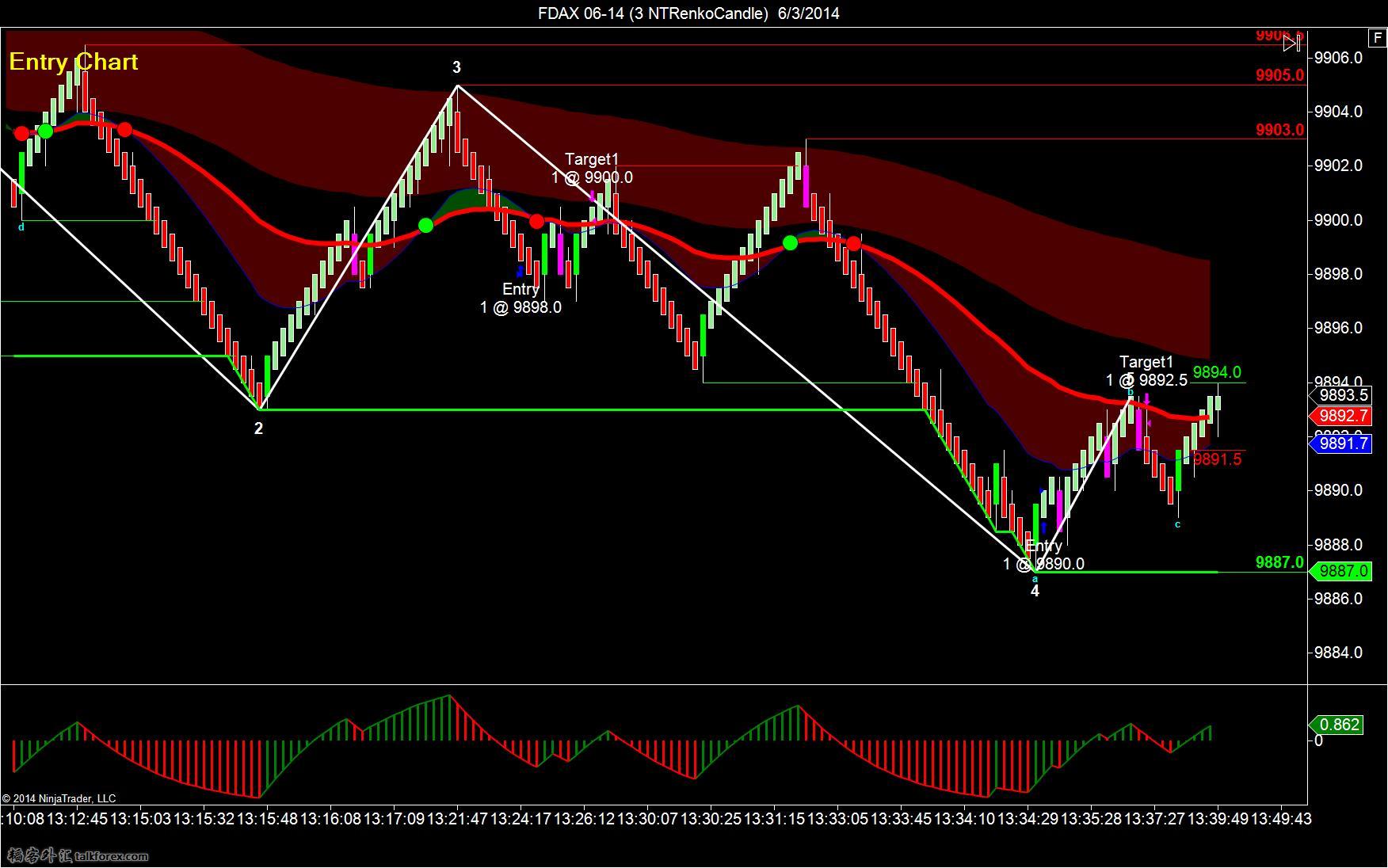Click the 13:34:29 time axis label

(1028, 818)
